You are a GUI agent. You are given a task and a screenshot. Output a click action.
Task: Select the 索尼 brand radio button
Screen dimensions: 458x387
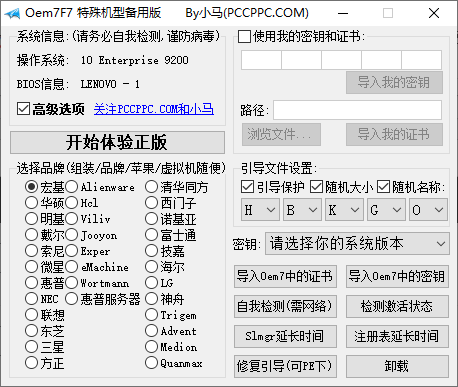click(31, 251)
